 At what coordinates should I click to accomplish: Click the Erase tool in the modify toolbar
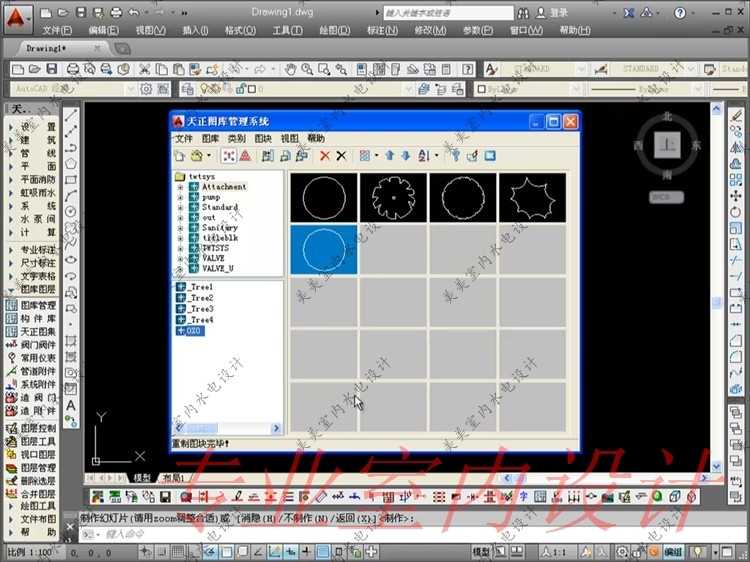(x=736, y=115)
